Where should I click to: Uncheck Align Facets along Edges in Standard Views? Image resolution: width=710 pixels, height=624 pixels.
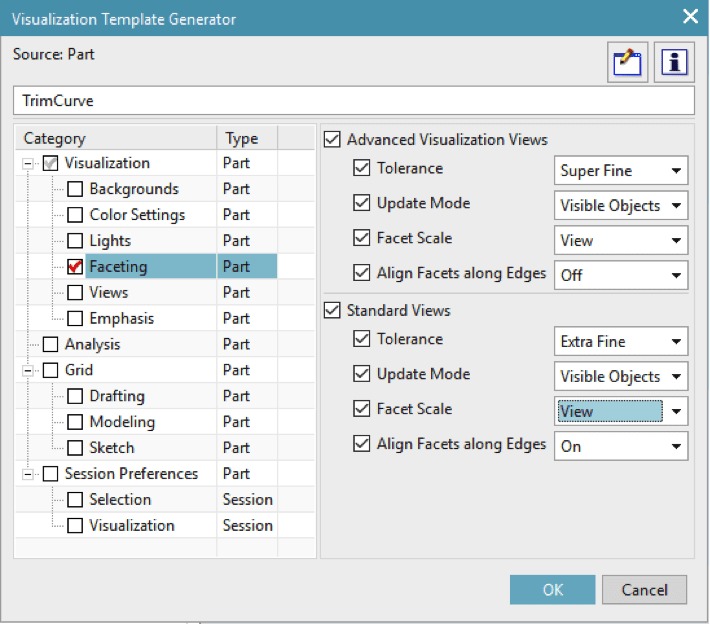(361, 444)
